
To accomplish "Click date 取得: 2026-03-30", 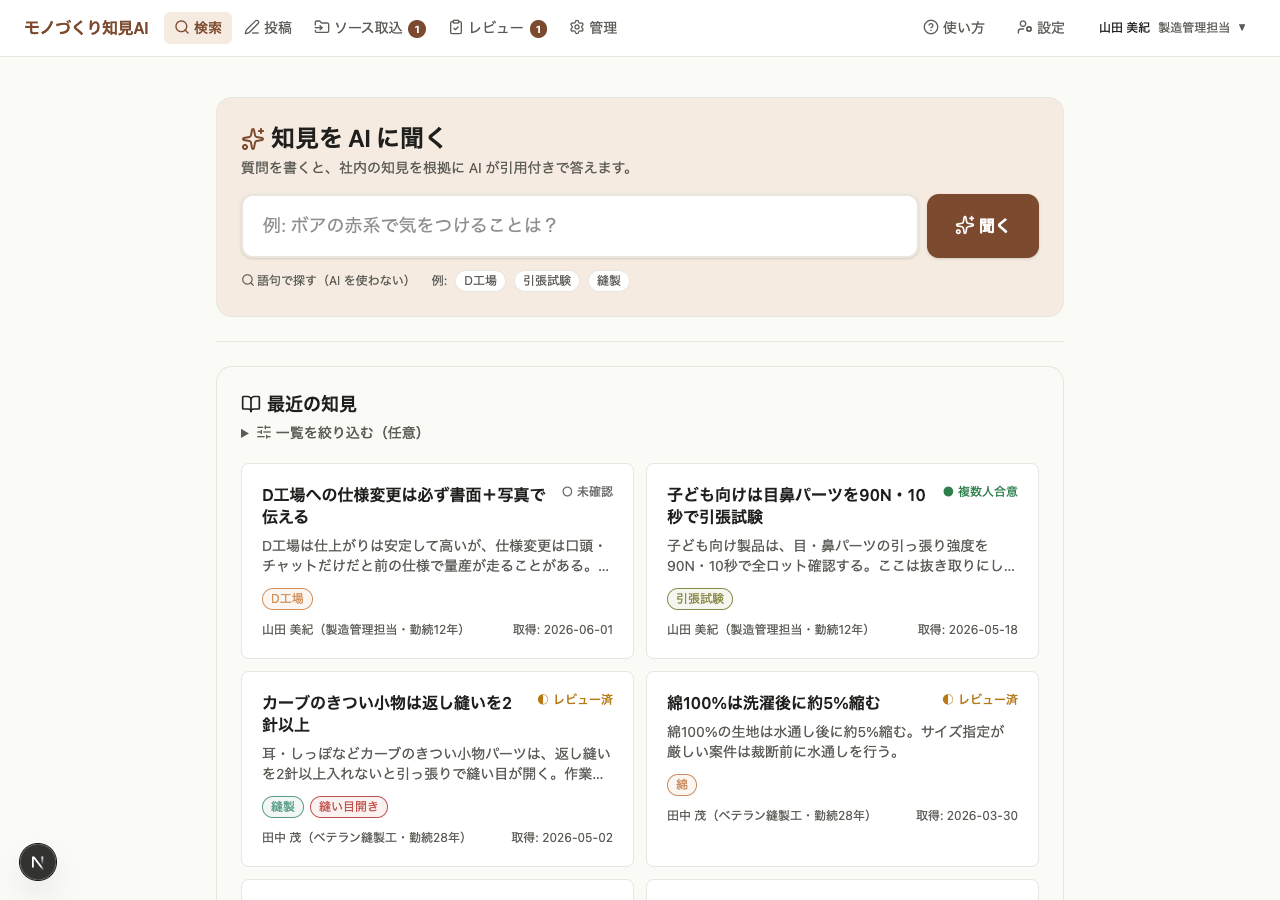I will click(x=967, y=816).
